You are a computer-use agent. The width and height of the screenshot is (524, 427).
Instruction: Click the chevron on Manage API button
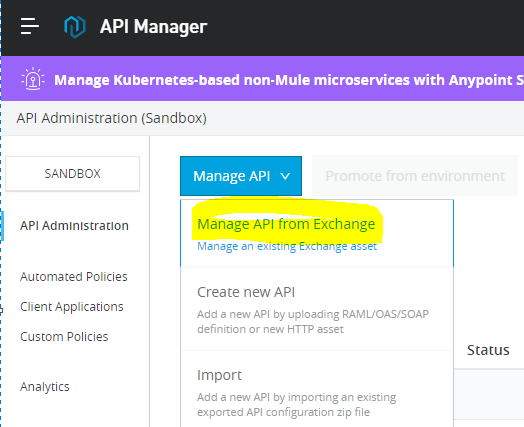point(285,176)
